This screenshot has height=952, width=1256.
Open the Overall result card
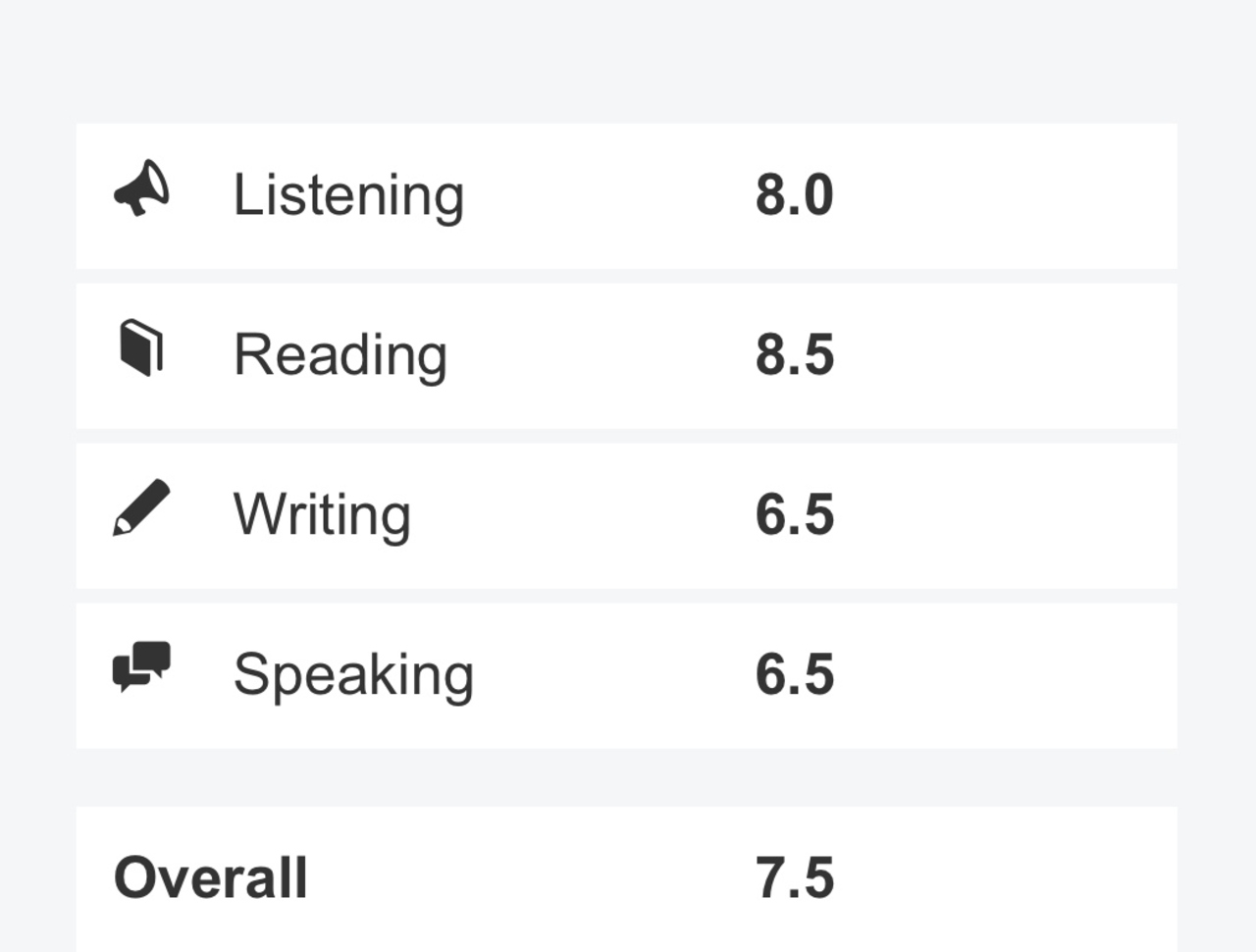click(x=626, y=878)
